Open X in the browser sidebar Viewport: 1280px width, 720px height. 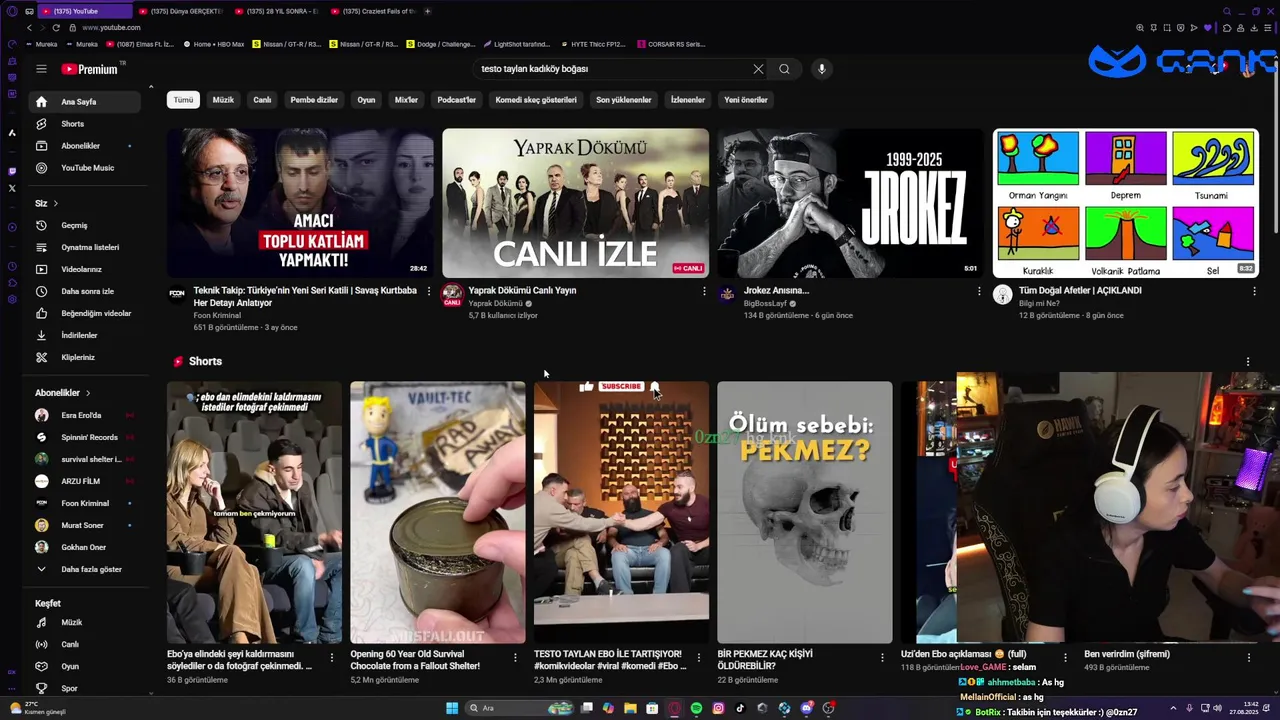tap(12, 188)
